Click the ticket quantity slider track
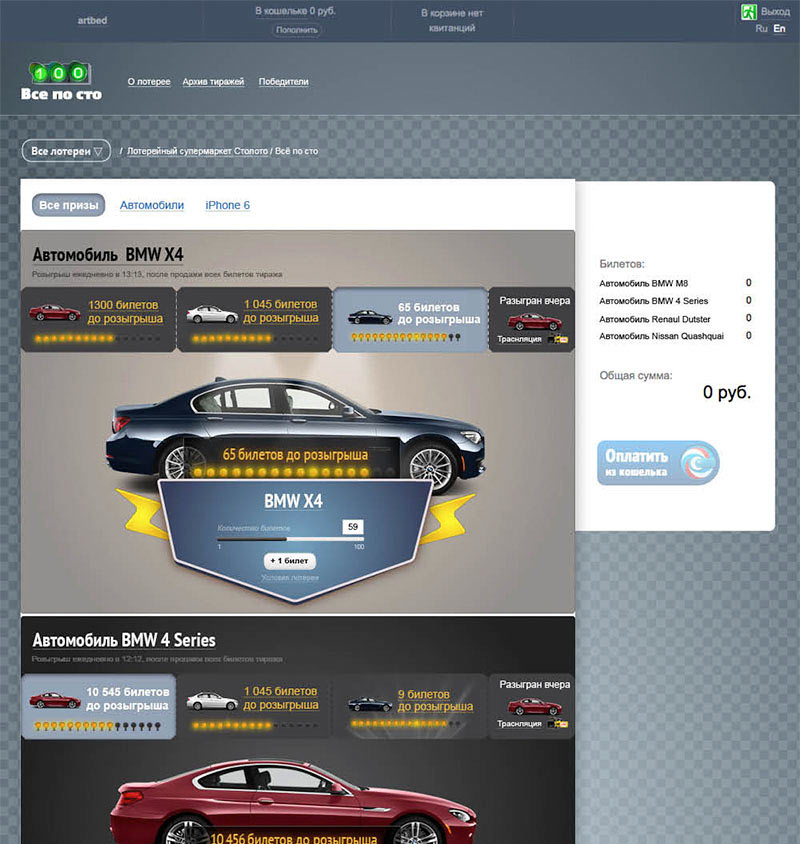The width and height of the screenshot is (800, 844). (x=290, y=537)
